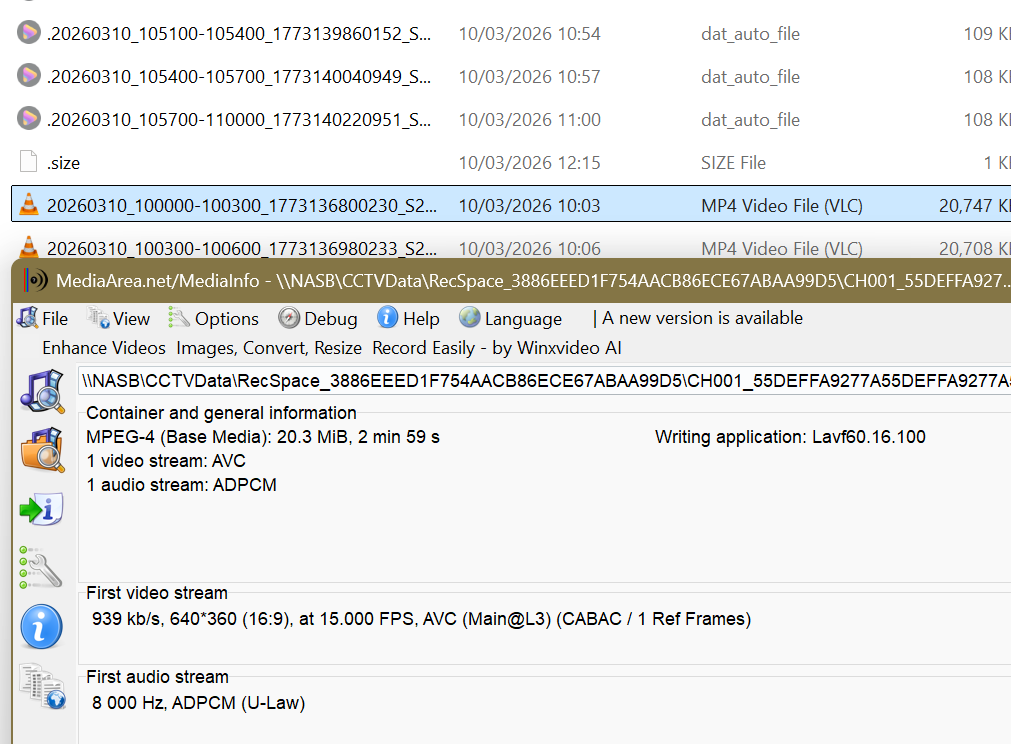Open the Options menu
Viewport: 1011px width, 744px height.
point(214,319)
